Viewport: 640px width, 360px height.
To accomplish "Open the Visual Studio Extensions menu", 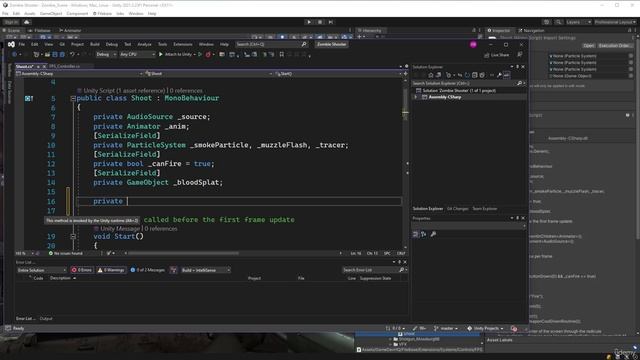I will 183,44.
